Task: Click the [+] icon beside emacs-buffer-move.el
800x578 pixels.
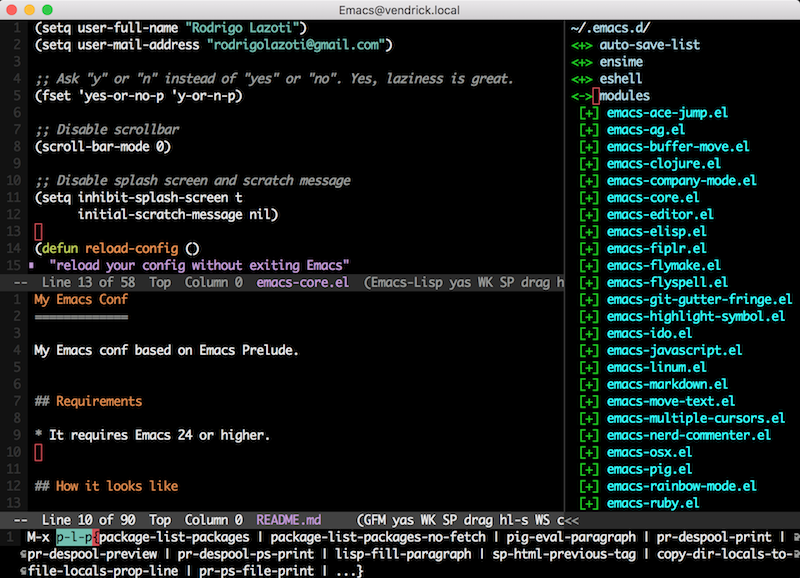Action: [x=589, y=147]
